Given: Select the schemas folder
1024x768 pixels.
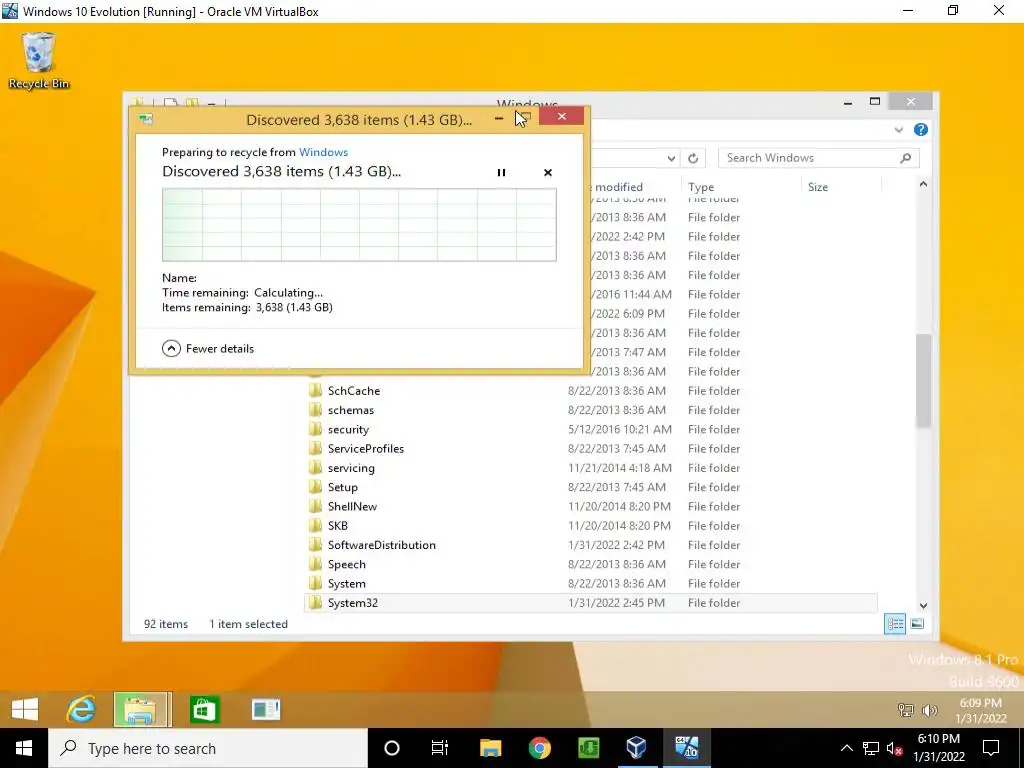Looking at the screenshot, I should tap(351, 410).
